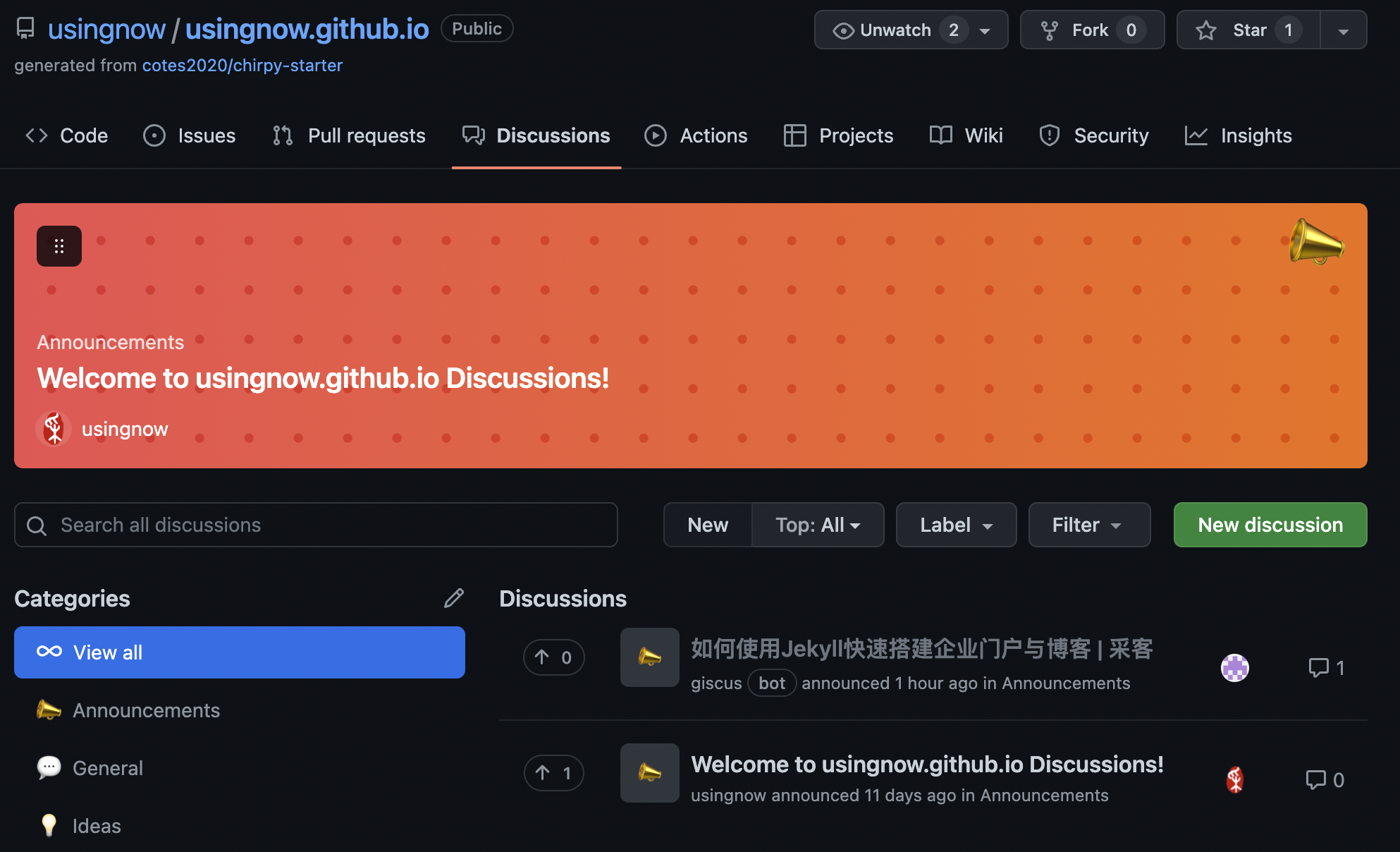Open the cotes2020/chirpy-starter template link
1400x852 pixels.
(x=242, y=66)
